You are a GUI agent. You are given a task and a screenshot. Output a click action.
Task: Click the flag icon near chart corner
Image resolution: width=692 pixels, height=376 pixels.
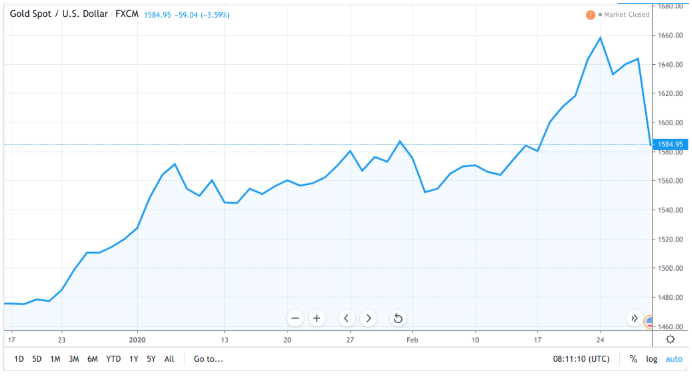[x=649, y=322]
